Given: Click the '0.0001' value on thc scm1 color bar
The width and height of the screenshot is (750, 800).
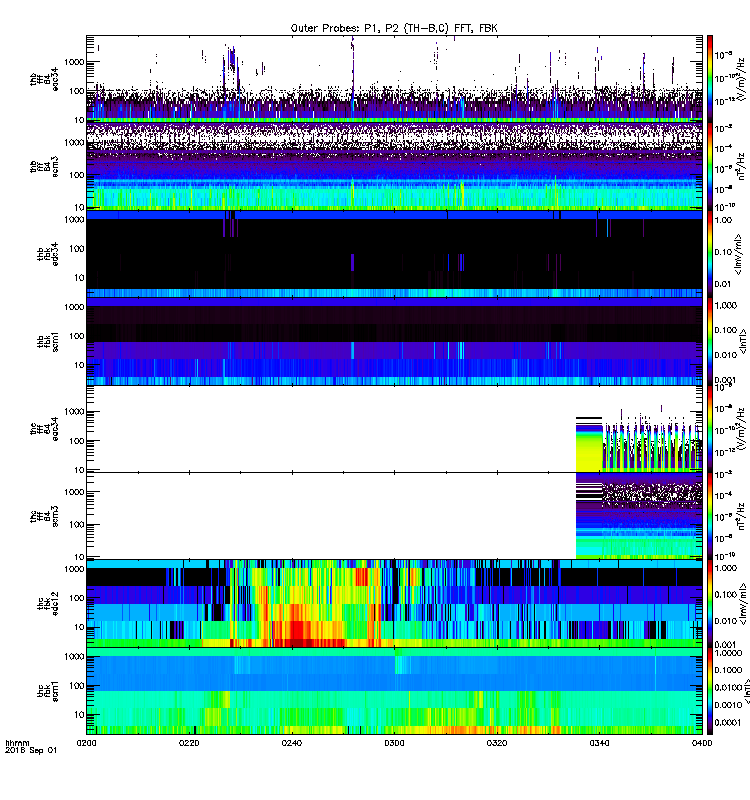Looking at the screenshot, I should (x=728, y=722).
